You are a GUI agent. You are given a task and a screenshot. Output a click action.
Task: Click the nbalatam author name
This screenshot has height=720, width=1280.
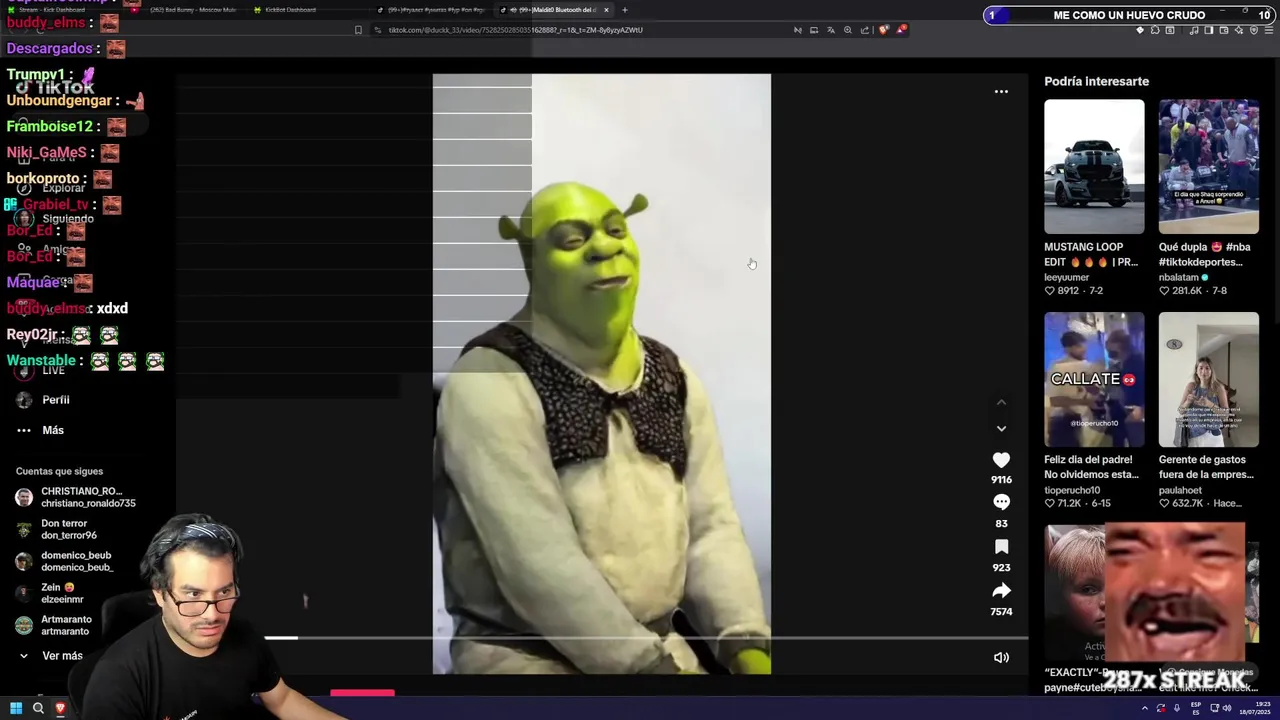point(1179,278)
